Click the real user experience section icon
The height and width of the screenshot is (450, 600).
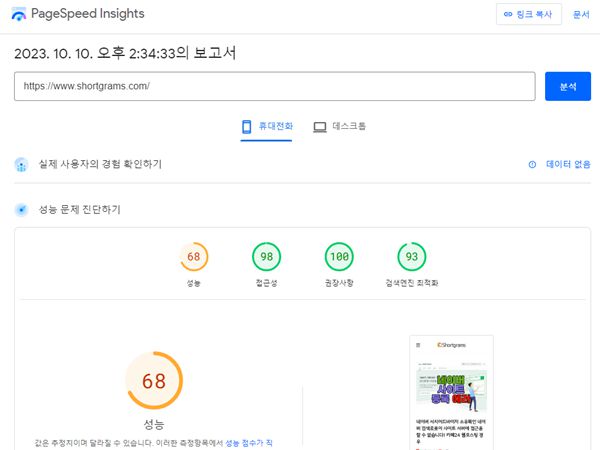point(21,165)
